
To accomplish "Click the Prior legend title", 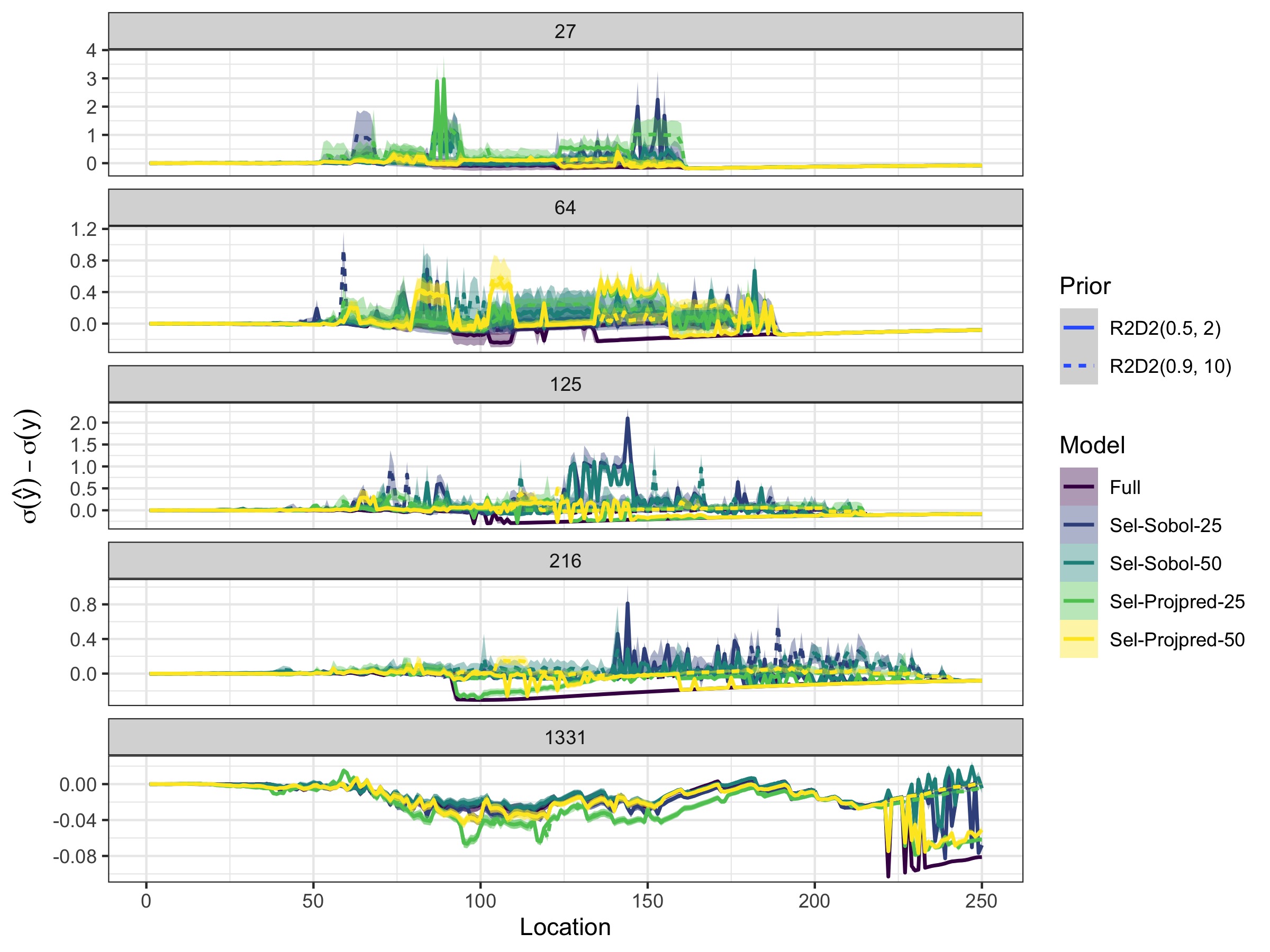I will tap(1085, 286).
